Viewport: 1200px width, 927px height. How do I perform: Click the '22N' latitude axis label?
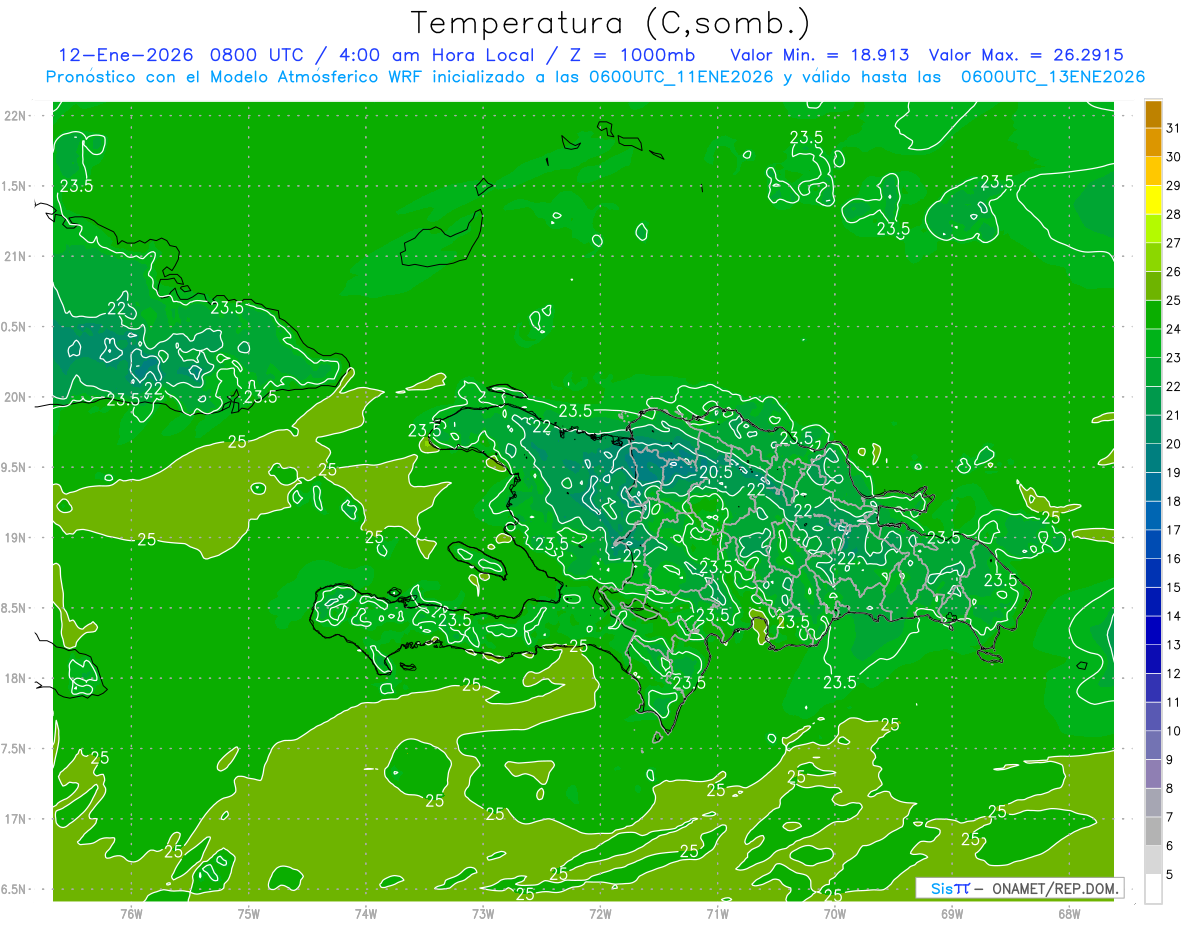(x=16, y=116)
